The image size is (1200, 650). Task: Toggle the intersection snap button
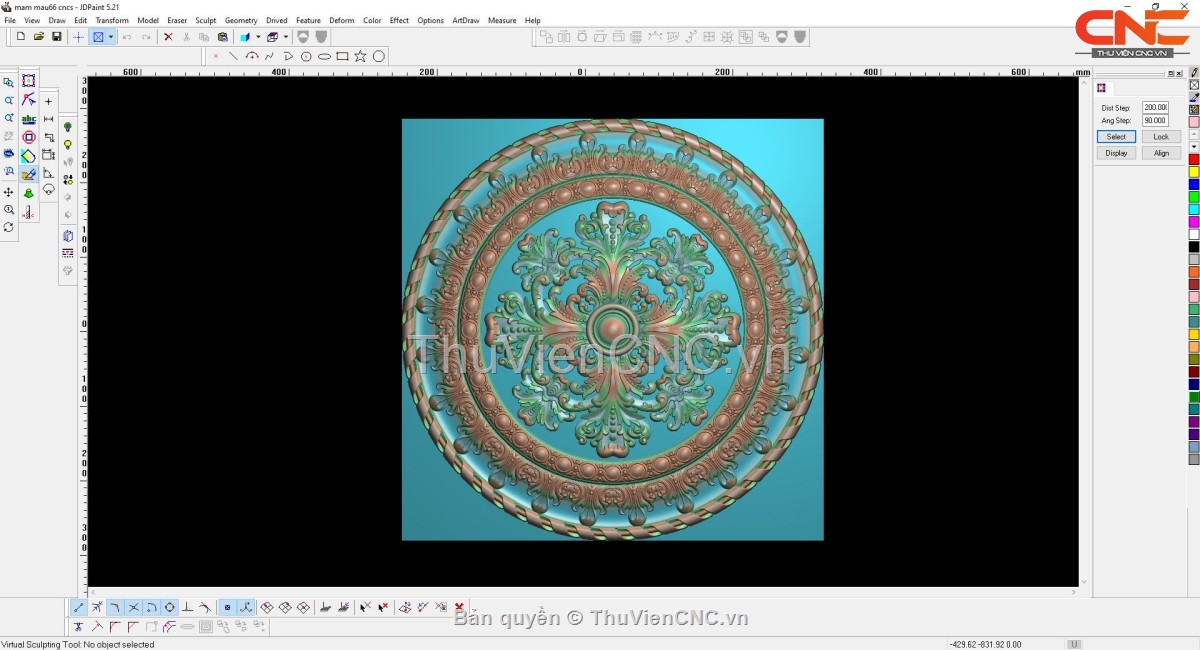133,607
